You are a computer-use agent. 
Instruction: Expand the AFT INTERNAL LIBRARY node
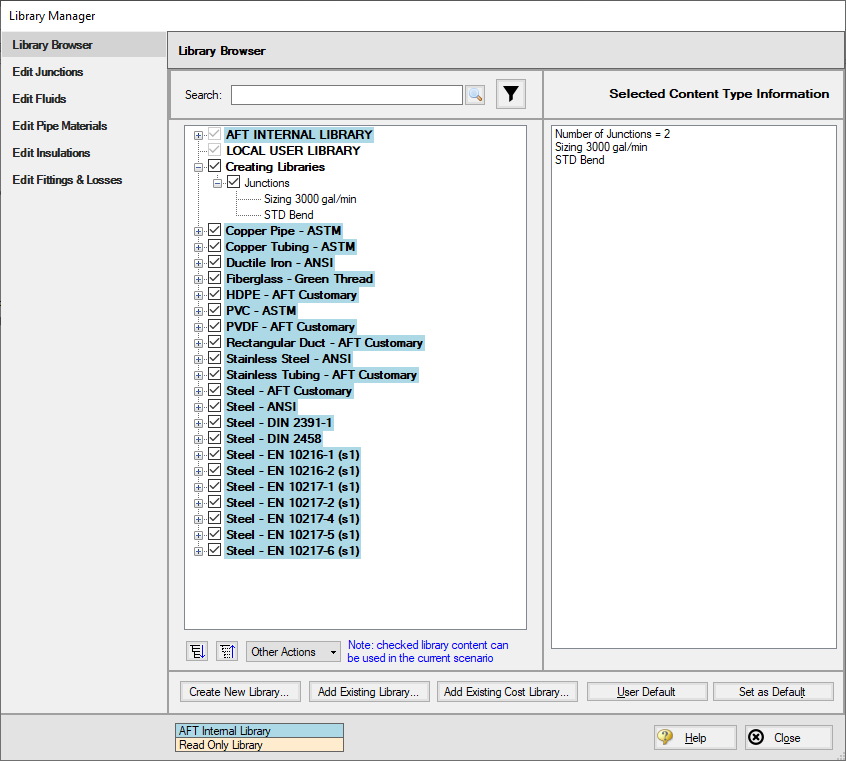tap(199, 135)
